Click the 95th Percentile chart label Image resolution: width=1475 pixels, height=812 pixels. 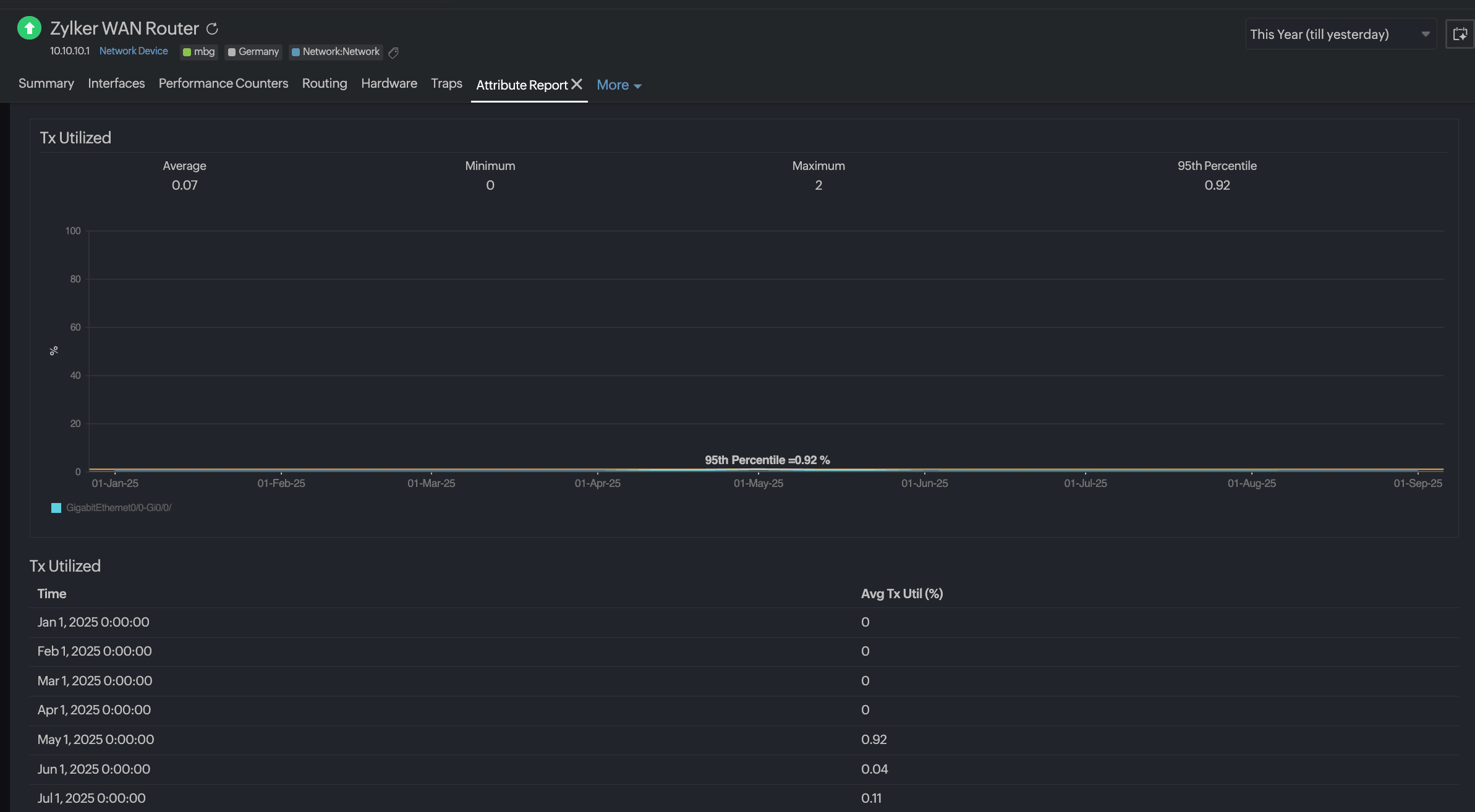[x=767, y=460]
